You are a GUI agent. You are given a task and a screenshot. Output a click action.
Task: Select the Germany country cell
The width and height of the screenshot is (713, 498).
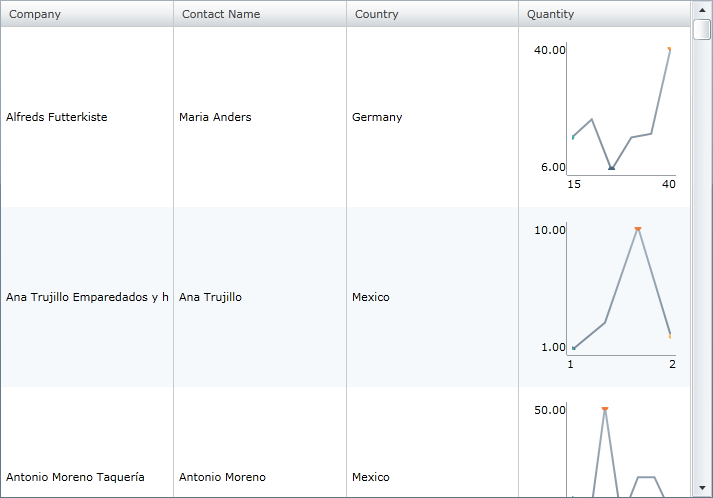[377, 117]
